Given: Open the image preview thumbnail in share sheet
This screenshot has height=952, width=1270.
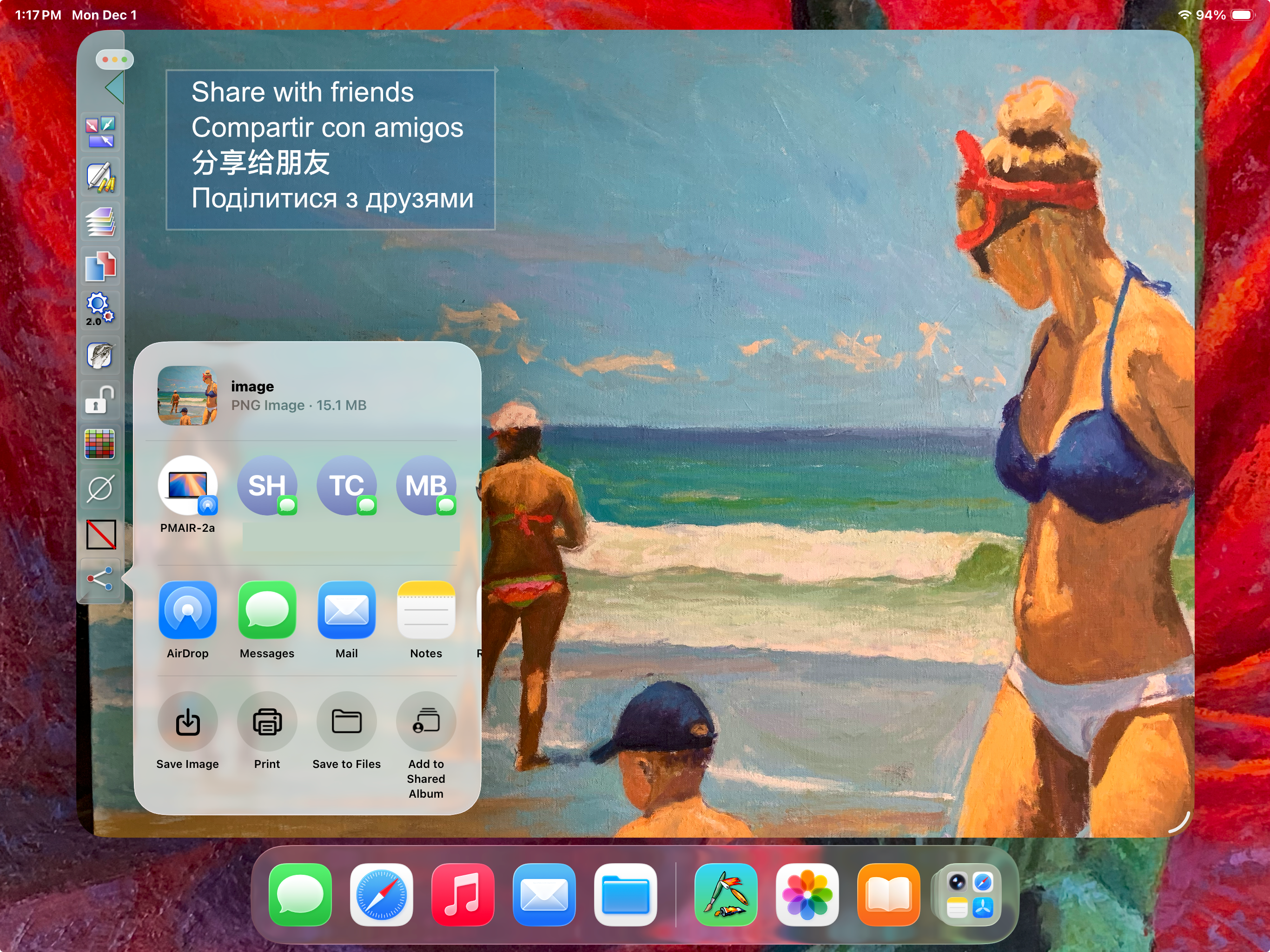Looking at the screenshot, I should 187,396.
